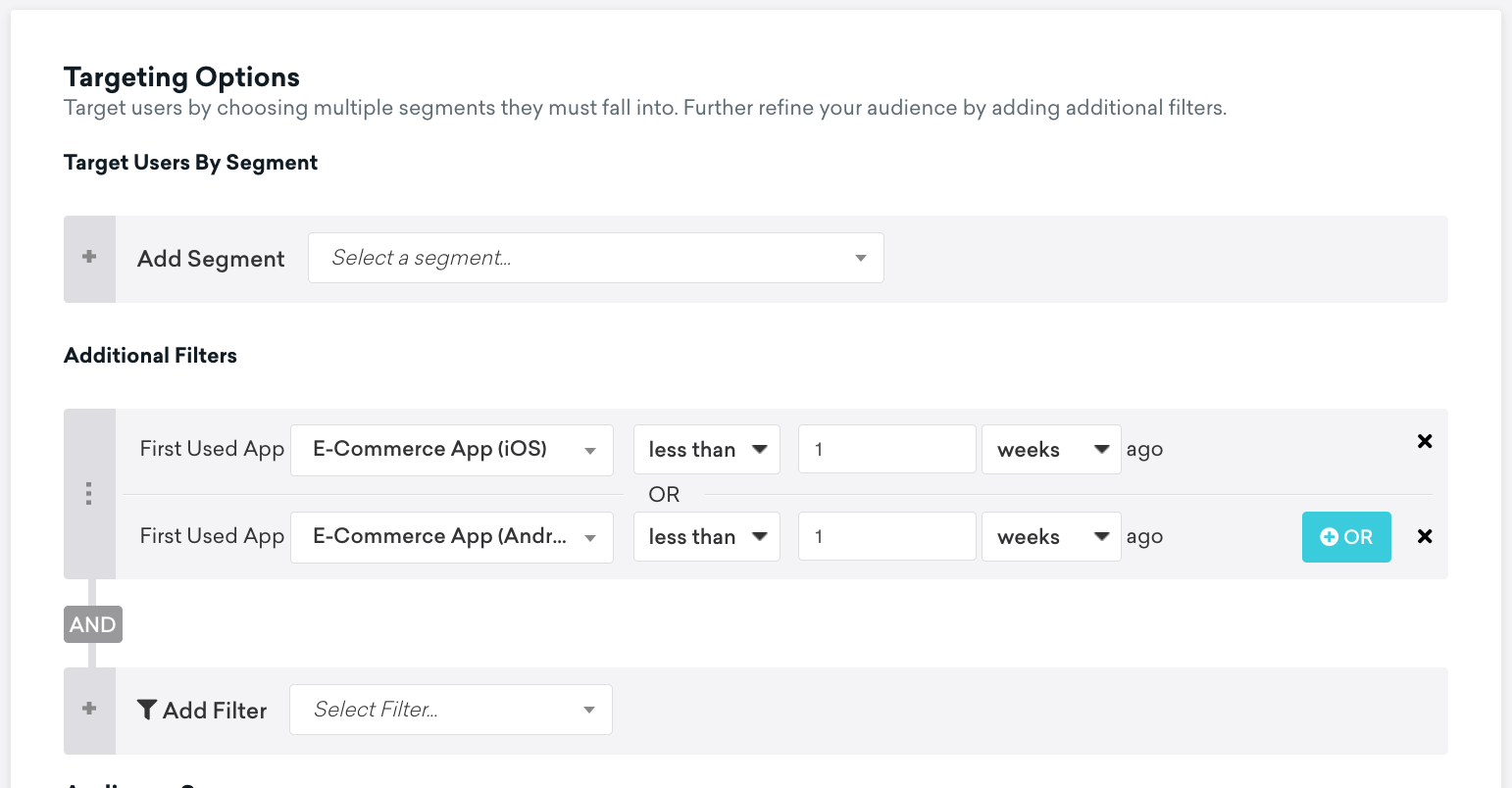The image size is (1512, 788).
Task: Change the first row's 'less than' comparison
Action: pos(706,450)
